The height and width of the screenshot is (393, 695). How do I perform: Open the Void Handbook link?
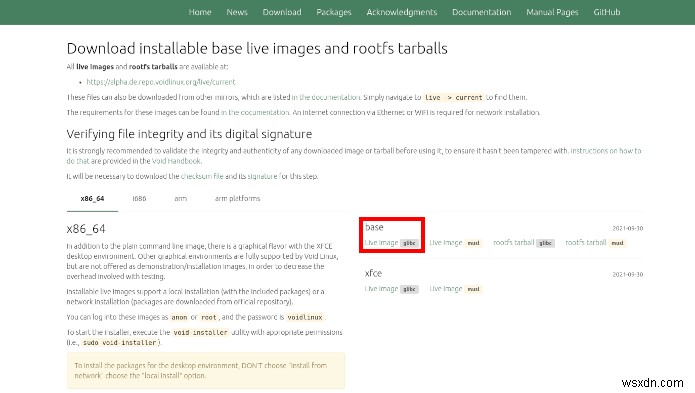click(x=176, y=161)
